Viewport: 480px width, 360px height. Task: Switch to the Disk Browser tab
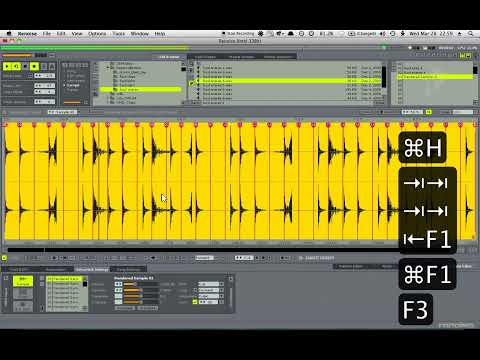[x=169, y=57]
